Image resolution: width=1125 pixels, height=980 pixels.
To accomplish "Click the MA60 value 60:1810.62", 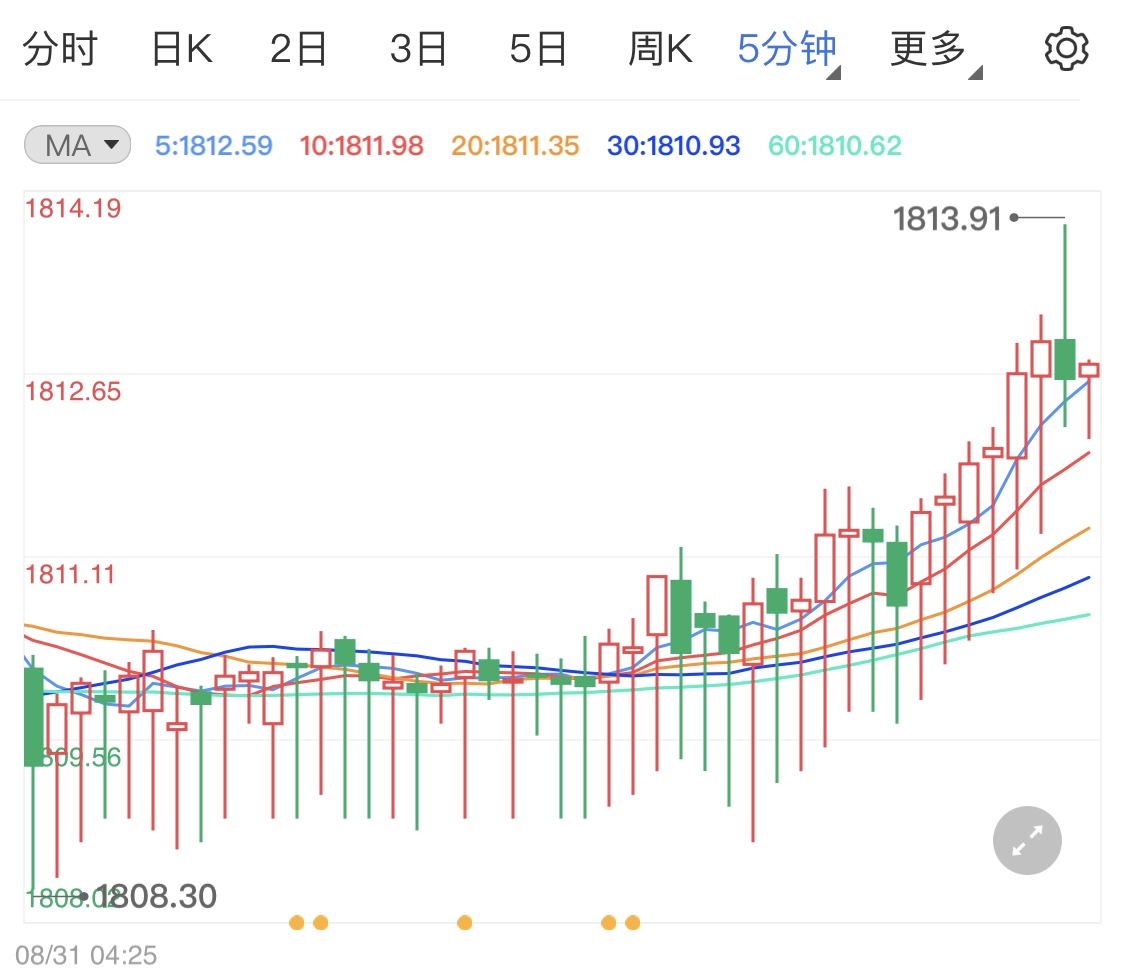I will pyautogui.click(x=834, y=146).
